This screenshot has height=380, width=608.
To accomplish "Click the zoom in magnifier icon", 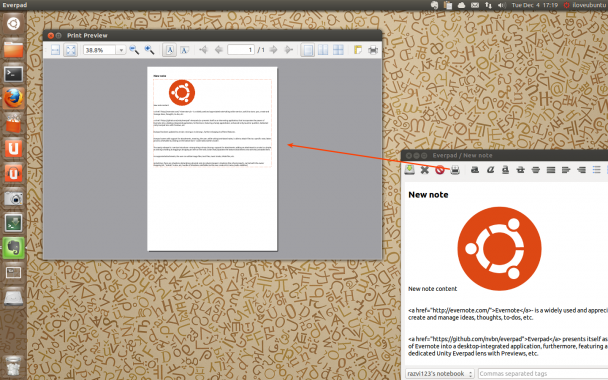I will [149, 50].
